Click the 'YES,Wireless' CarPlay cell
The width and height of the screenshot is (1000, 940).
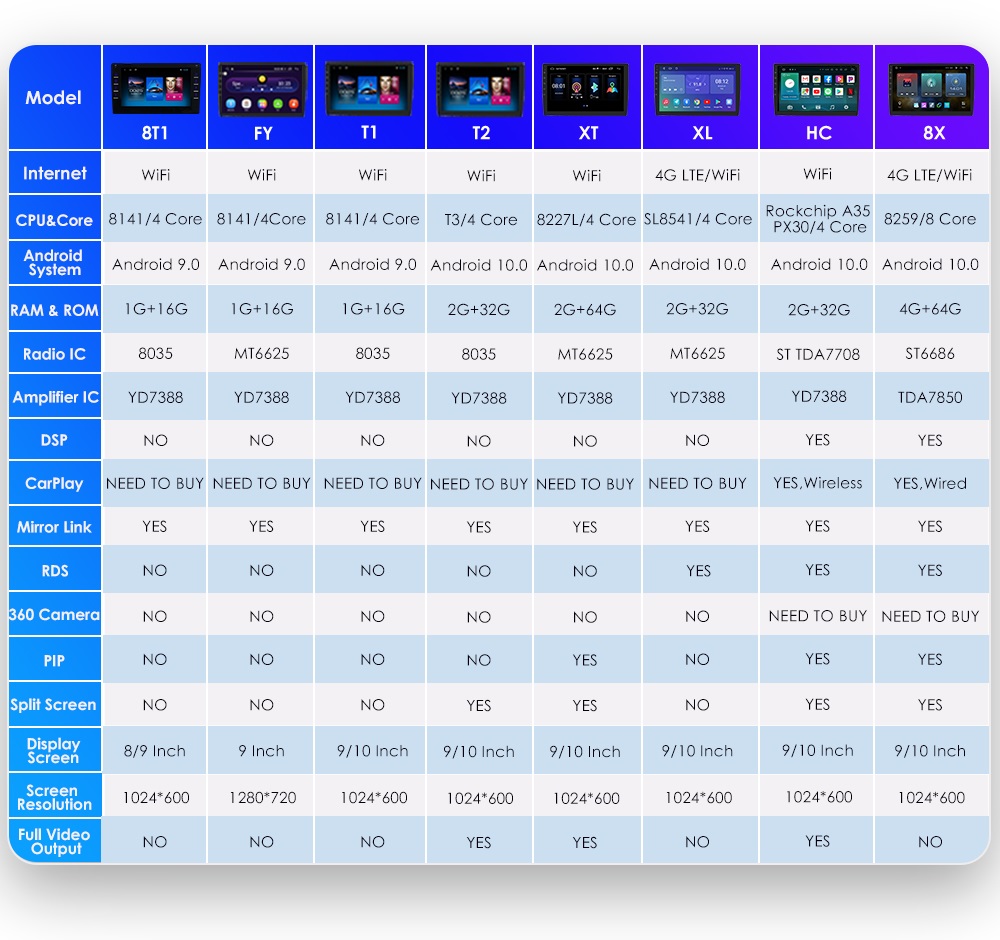coord(817,483)
